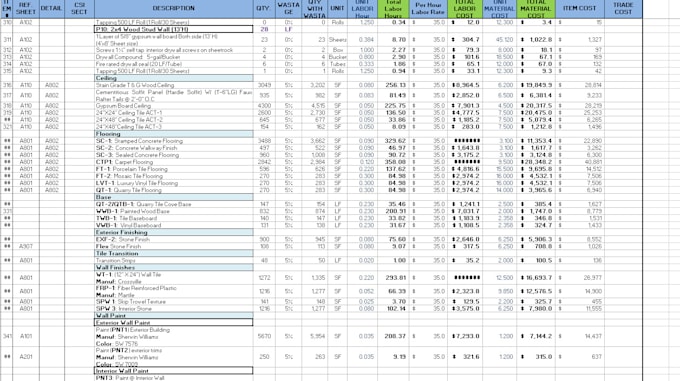Select the QT-1 Quarry Tile Flooring cell

pyautogui.click(x=173, y=190)
